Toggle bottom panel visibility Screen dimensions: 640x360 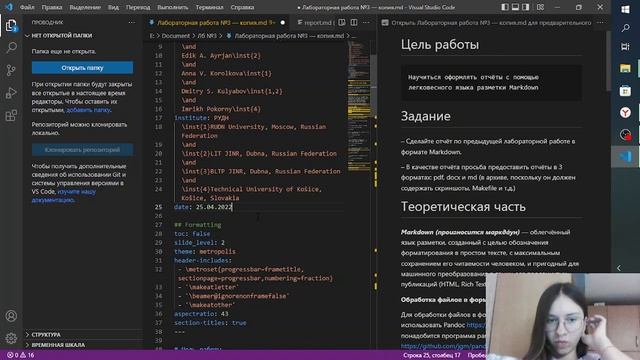click(516, 7)
